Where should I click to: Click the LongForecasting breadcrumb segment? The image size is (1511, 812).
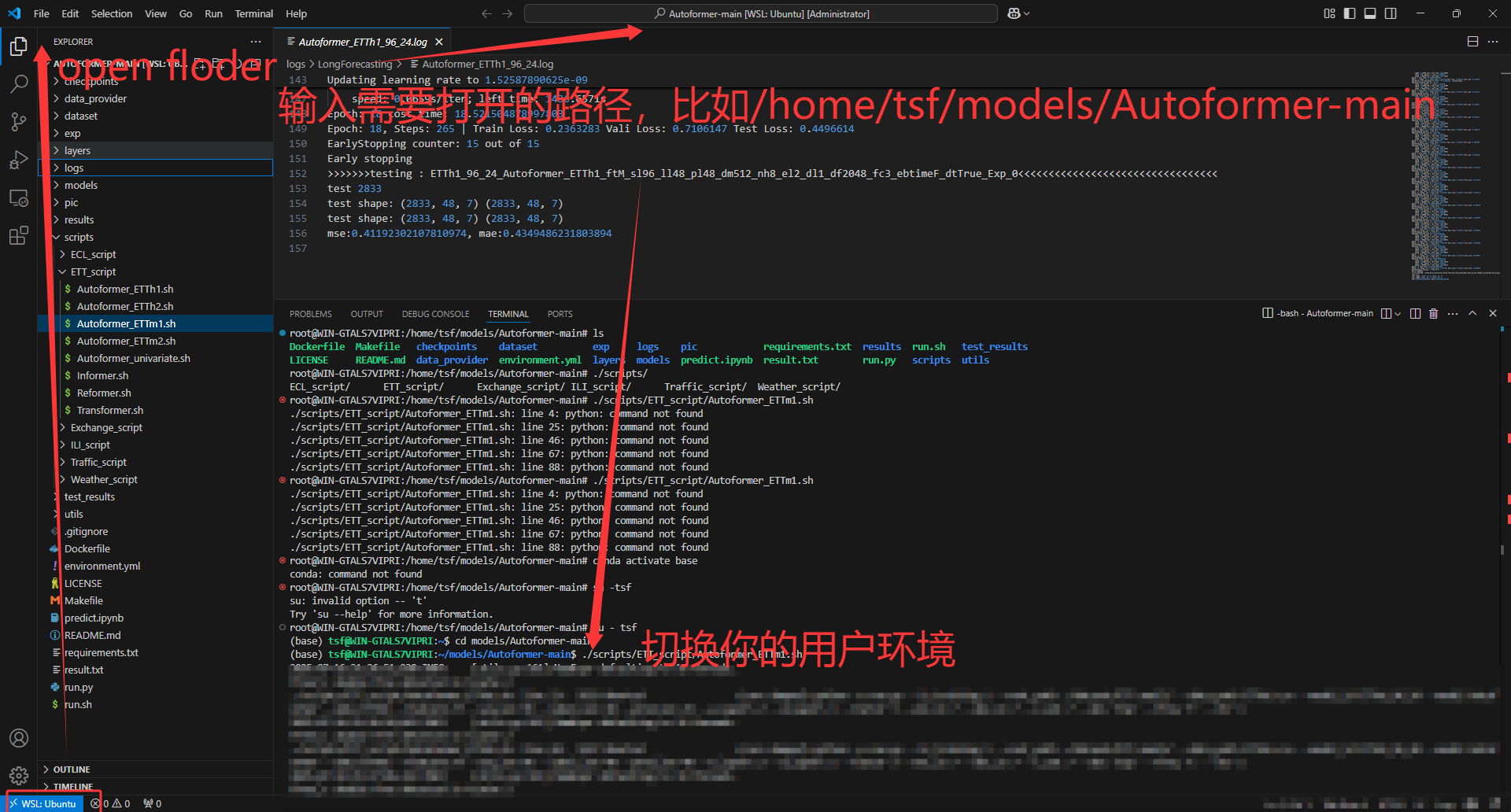pyautogui.click(x=355, y=64)
